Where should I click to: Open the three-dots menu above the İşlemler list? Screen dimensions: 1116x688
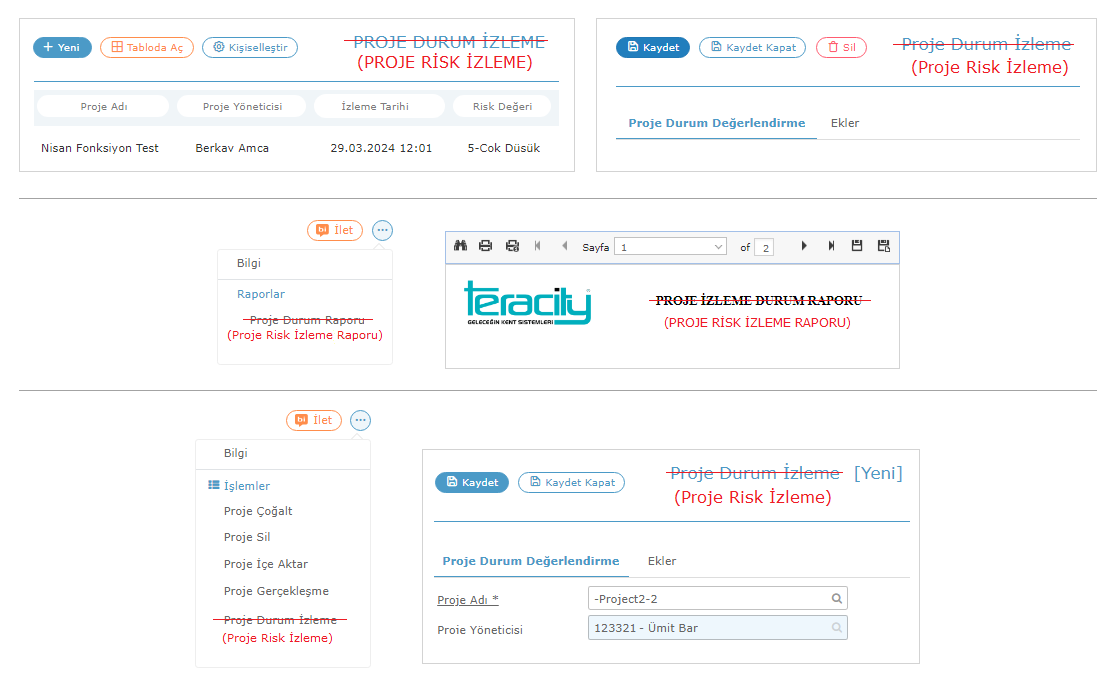point(361,421)
